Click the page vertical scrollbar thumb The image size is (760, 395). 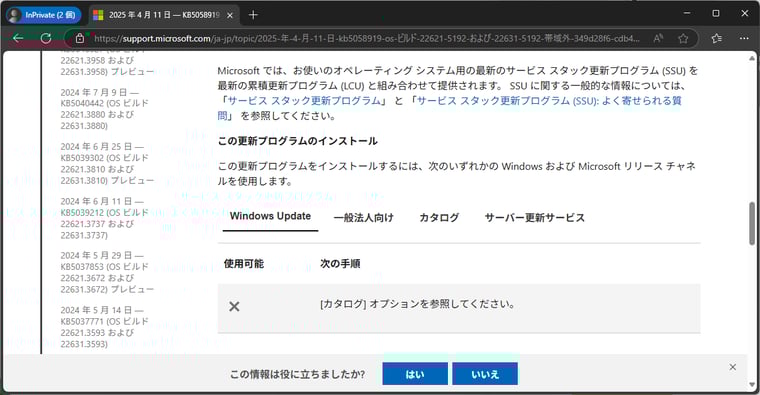752,223
